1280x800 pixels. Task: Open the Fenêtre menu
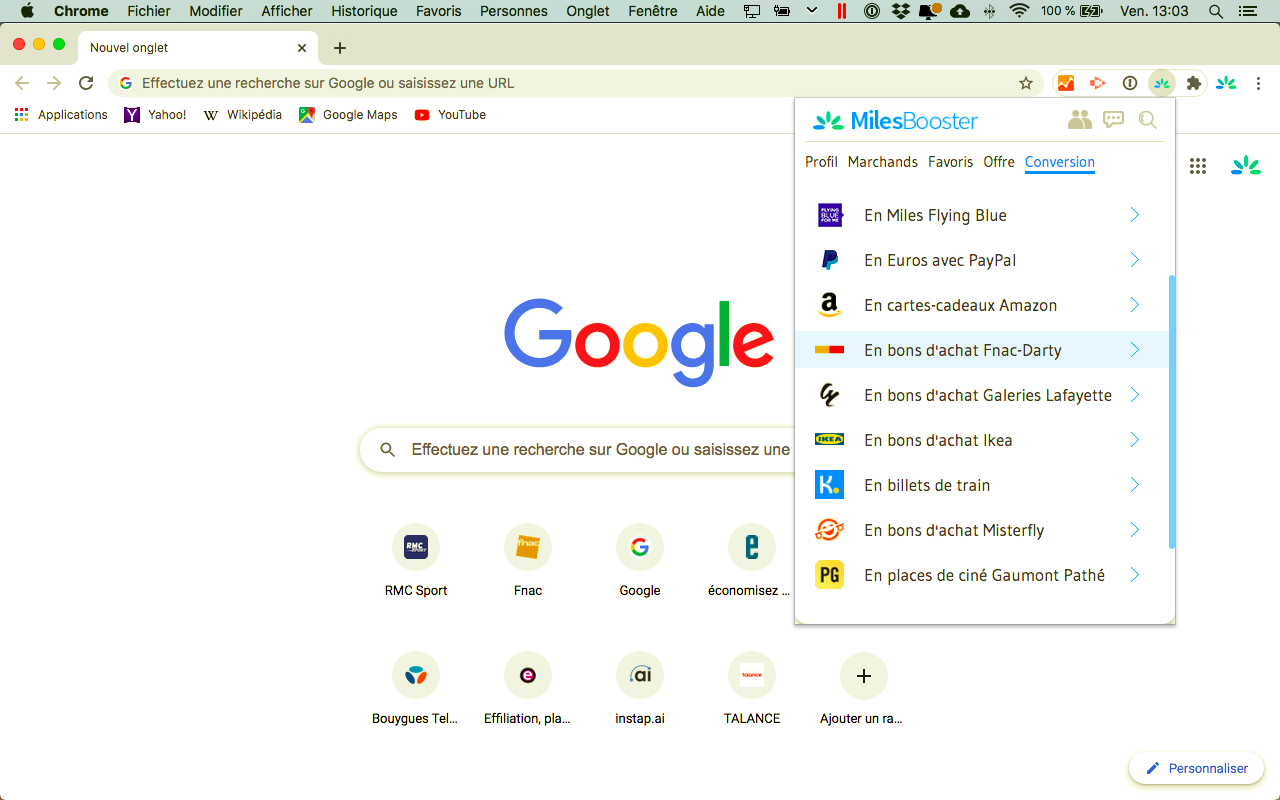pyautogui.click(x=652, y=11)
